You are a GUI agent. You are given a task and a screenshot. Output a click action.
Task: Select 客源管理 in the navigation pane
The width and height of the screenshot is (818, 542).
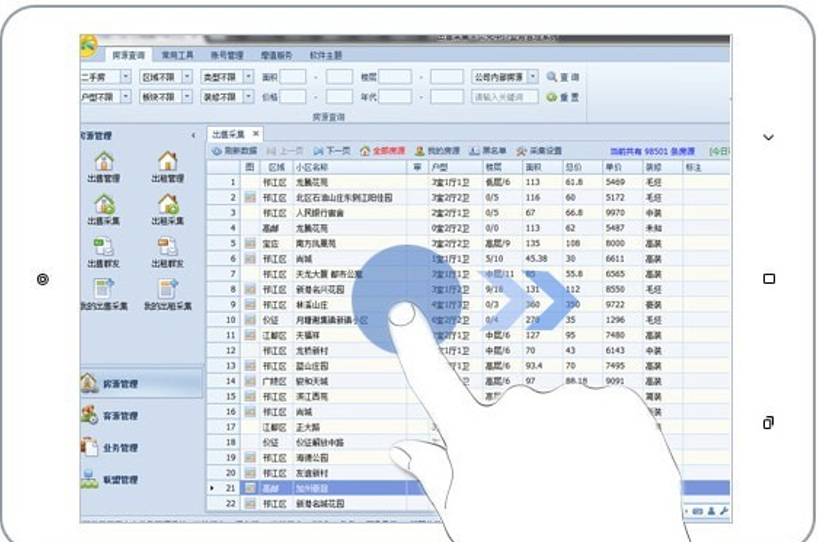[111, 416]
